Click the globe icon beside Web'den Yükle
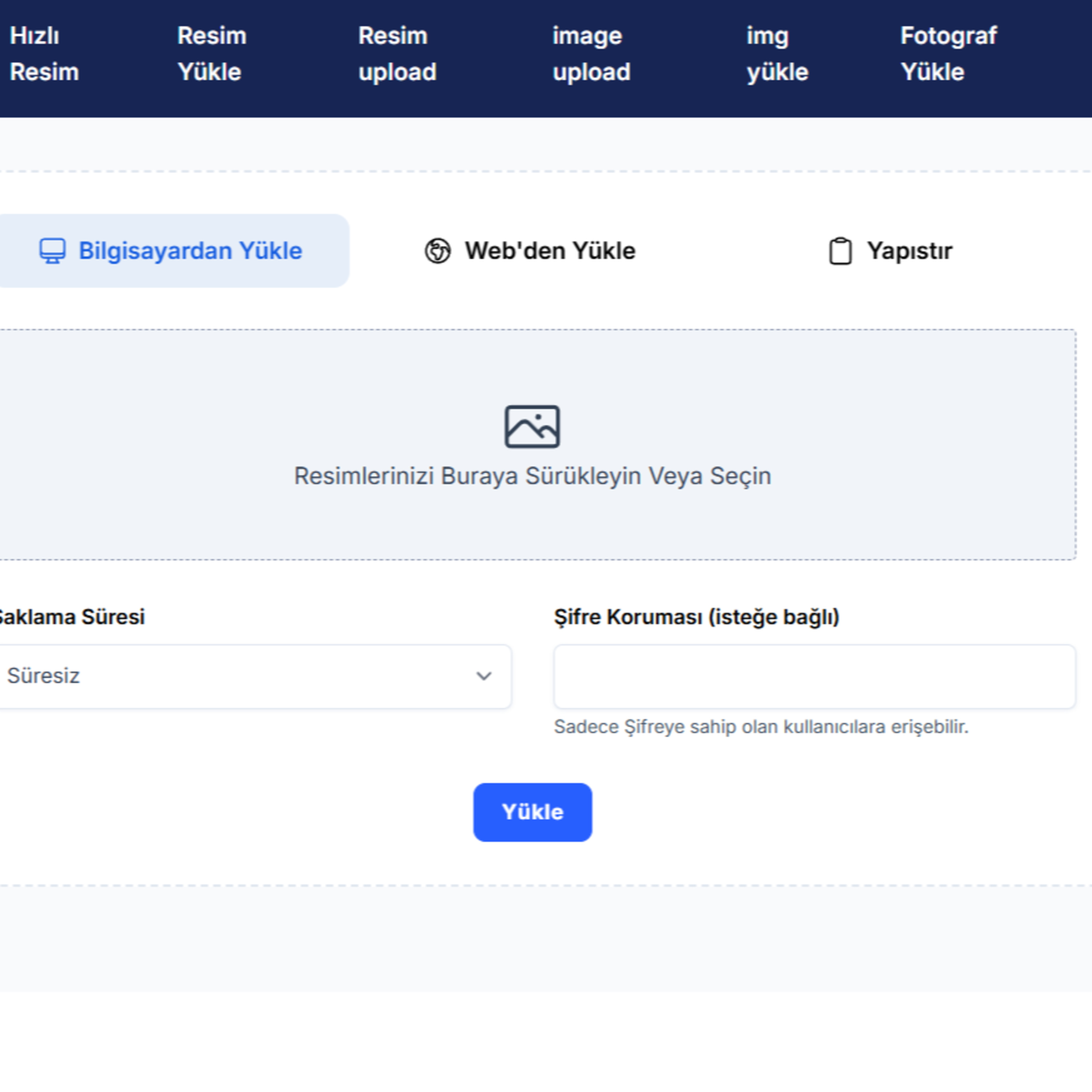This screenshot has width=1092, height=1092. click(x=438, y=251)
